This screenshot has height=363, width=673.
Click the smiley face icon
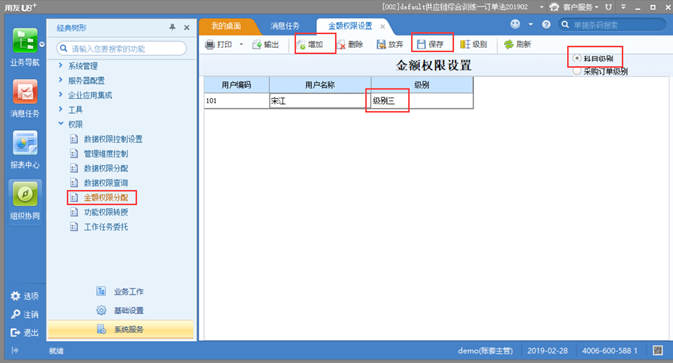point(515,24)
